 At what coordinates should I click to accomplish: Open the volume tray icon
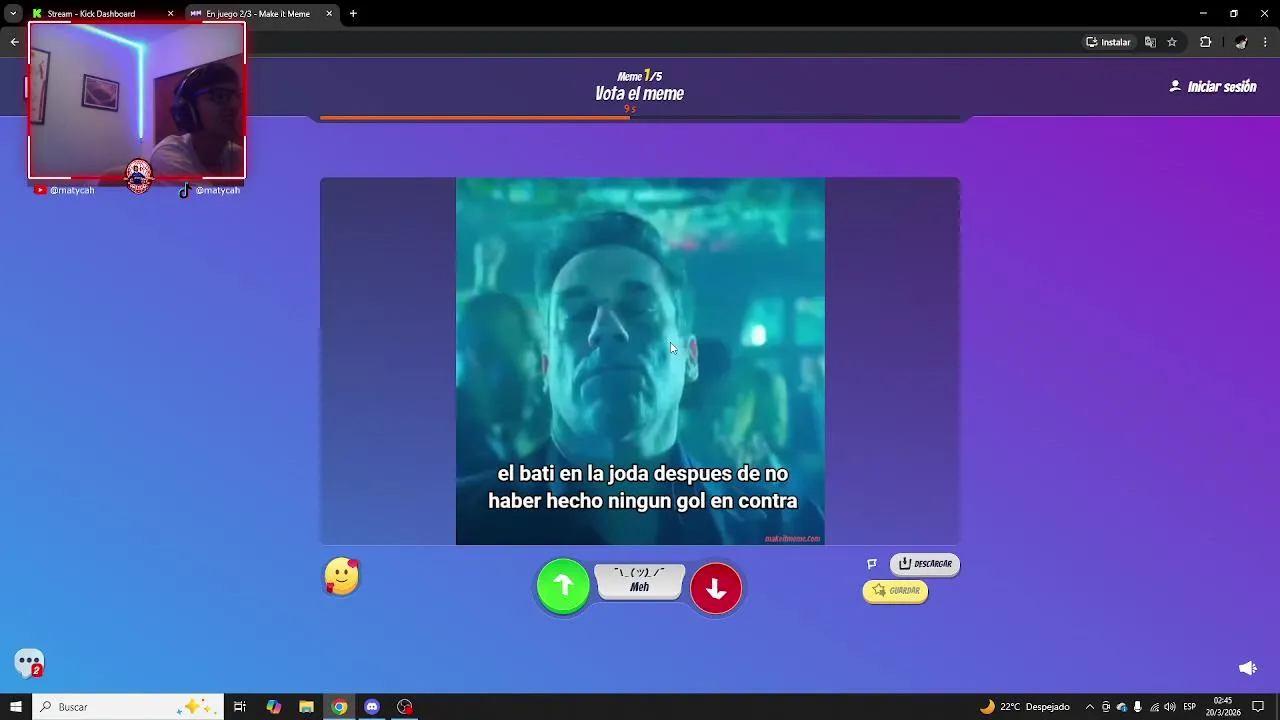pyautogui.click(x=1170, y=707)
